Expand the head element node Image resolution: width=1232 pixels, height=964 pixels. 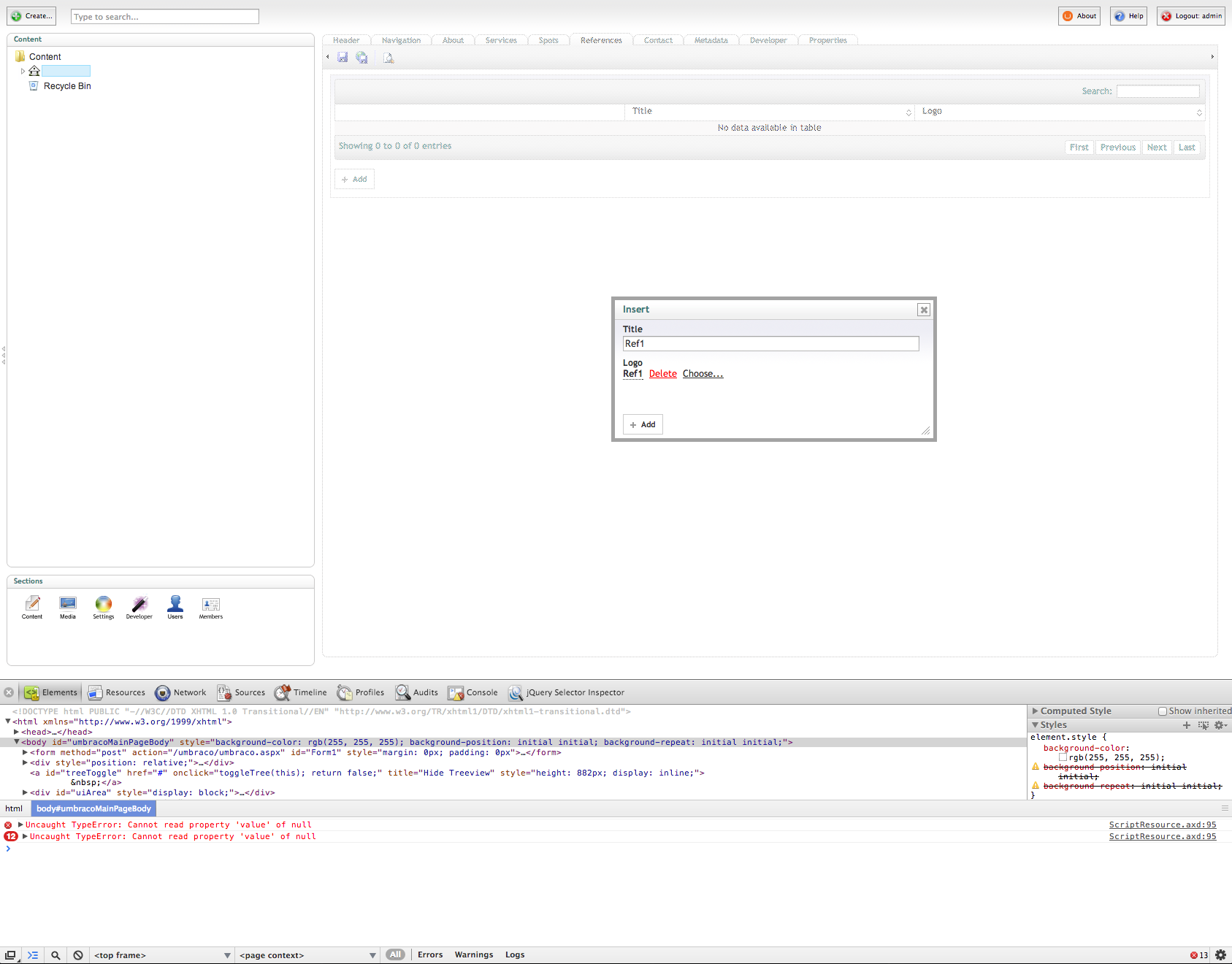(16, 732)
